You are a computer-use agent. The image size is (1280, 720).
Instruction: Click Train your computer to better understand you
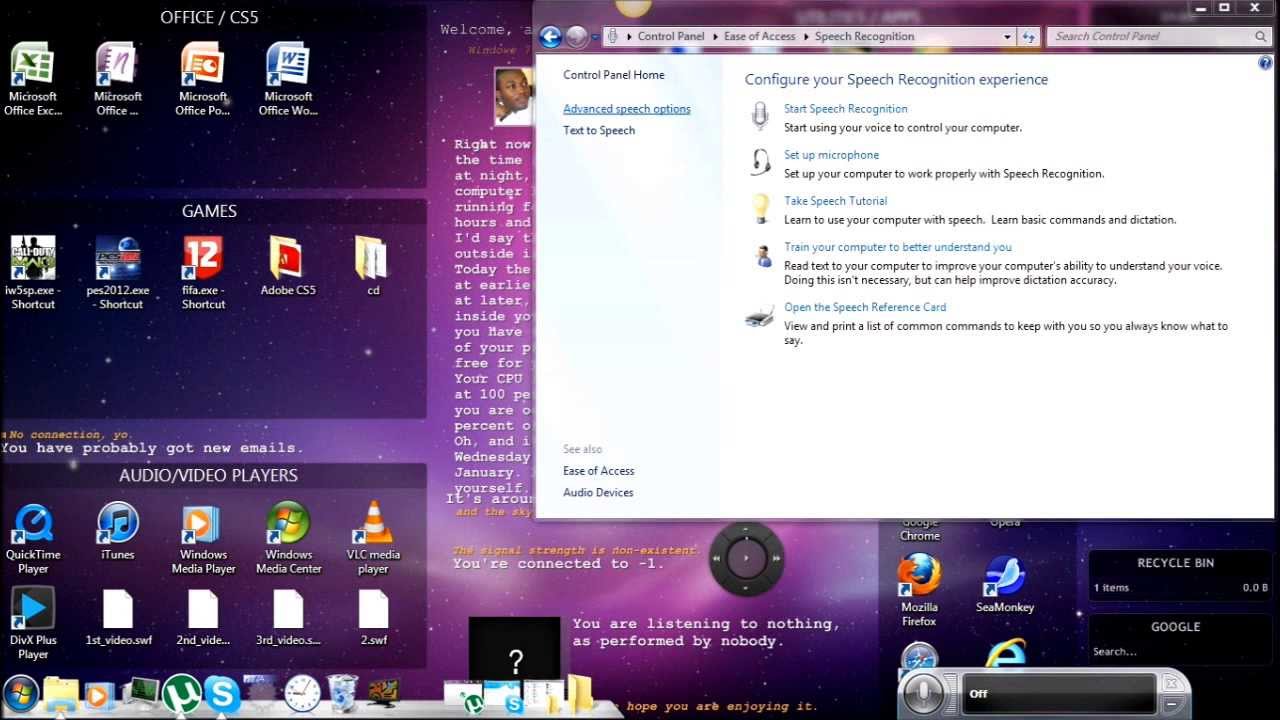(898, 247)
